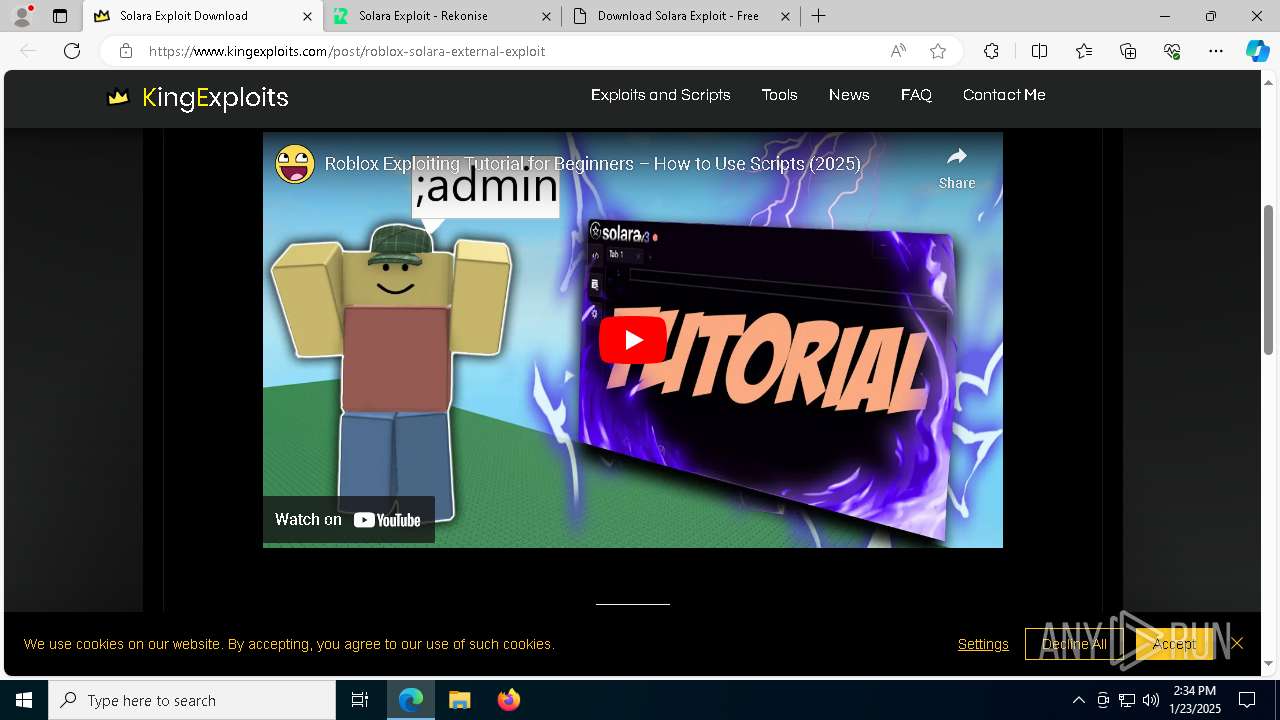Open Task View on taskbar
1280x720 pixels.
coord(360,700)
